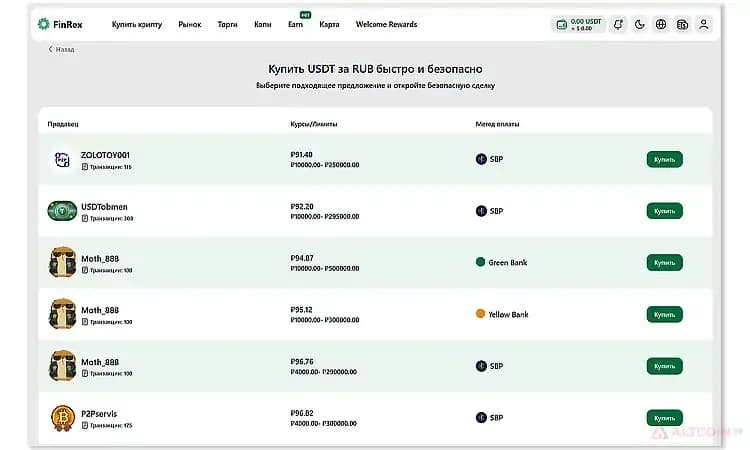Screen dimensions: 750x450
Task: Buy from ZOLOTOY001 with Купить button
Action: [x=664, y=159]
